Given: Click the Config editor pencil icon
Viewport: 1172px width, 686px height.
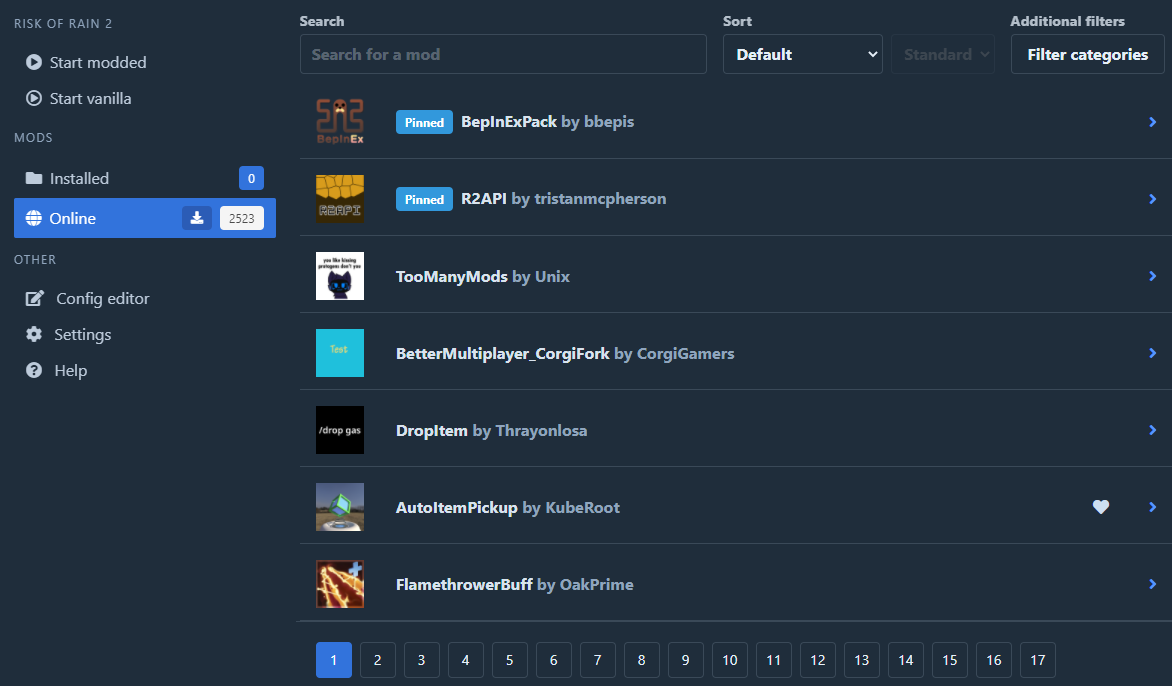Looking at the screenshot, I should [34, 298].
